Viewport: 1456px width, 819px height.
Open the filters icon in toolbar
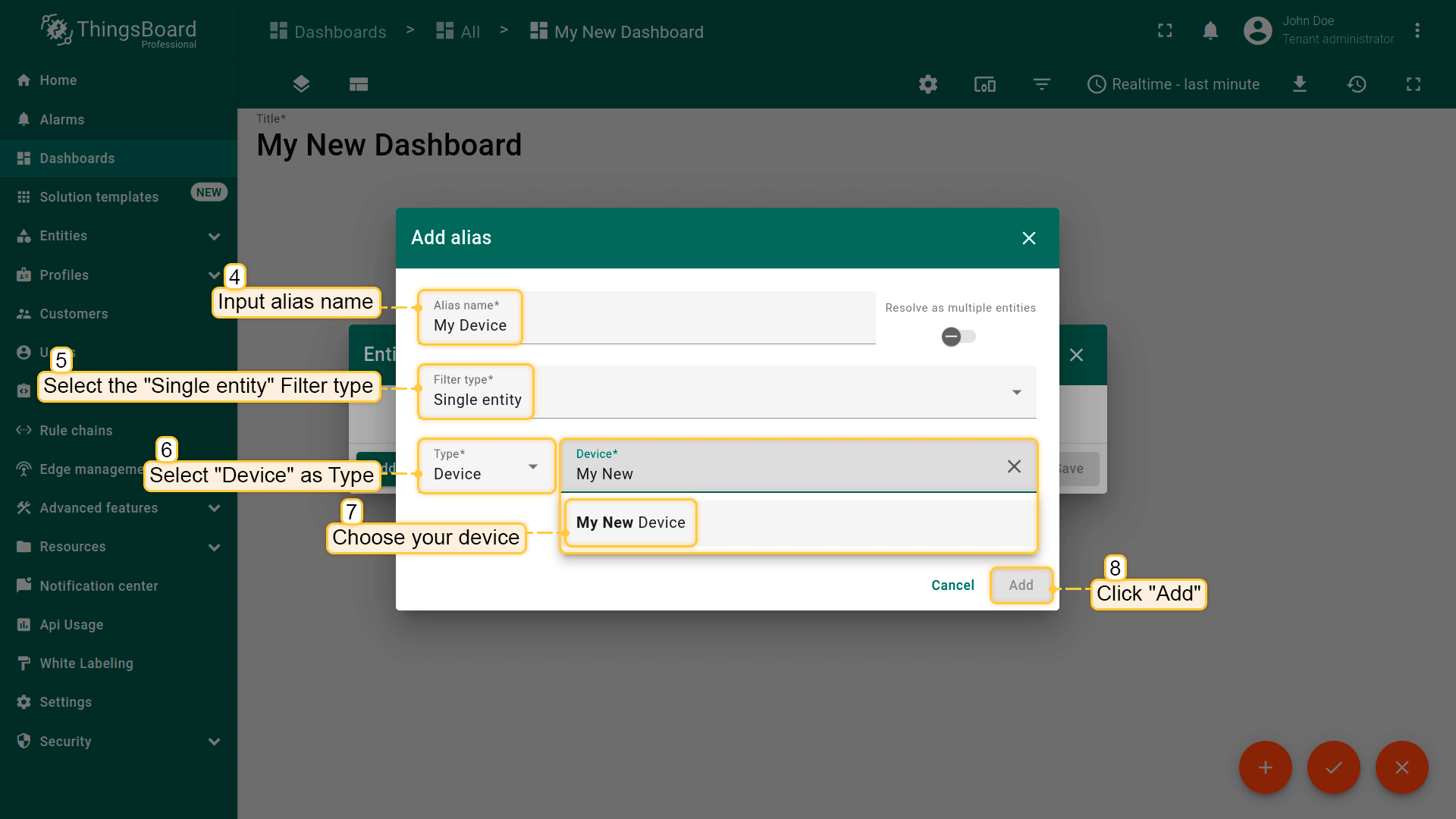pyautogui.click(x=1042, y=84)
